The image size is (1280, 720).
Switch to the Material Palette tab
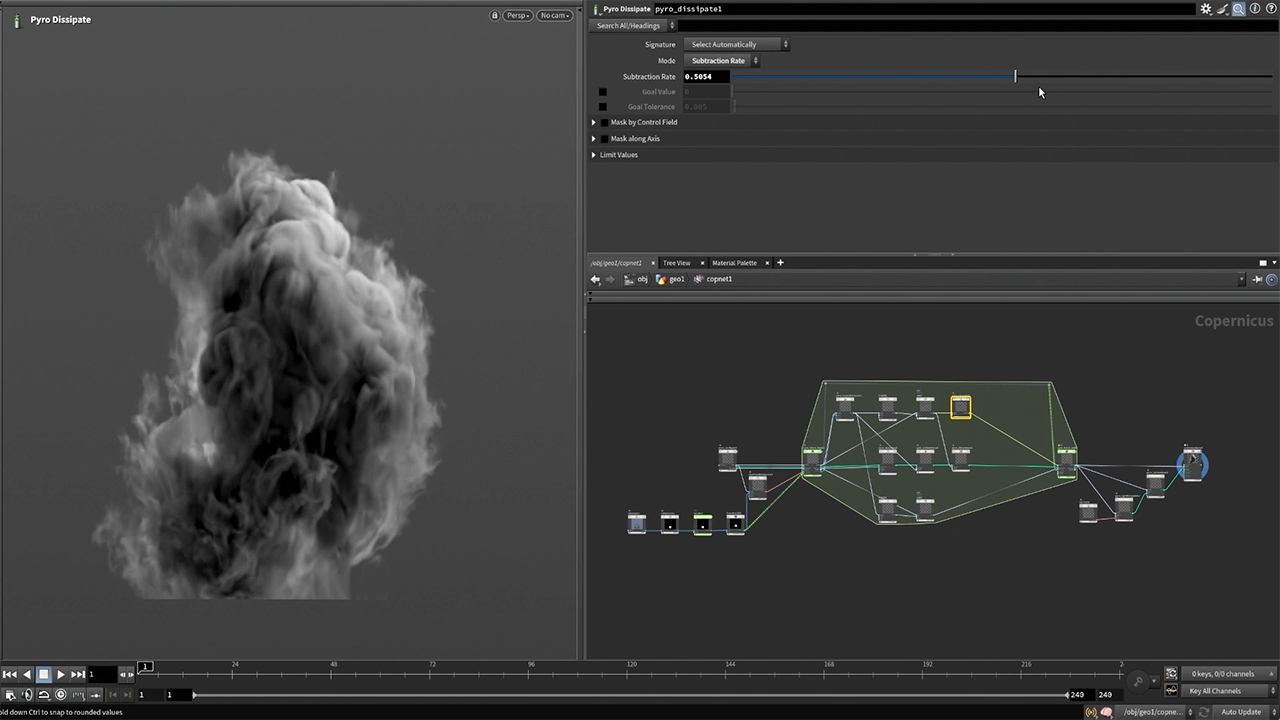[734, 263]
